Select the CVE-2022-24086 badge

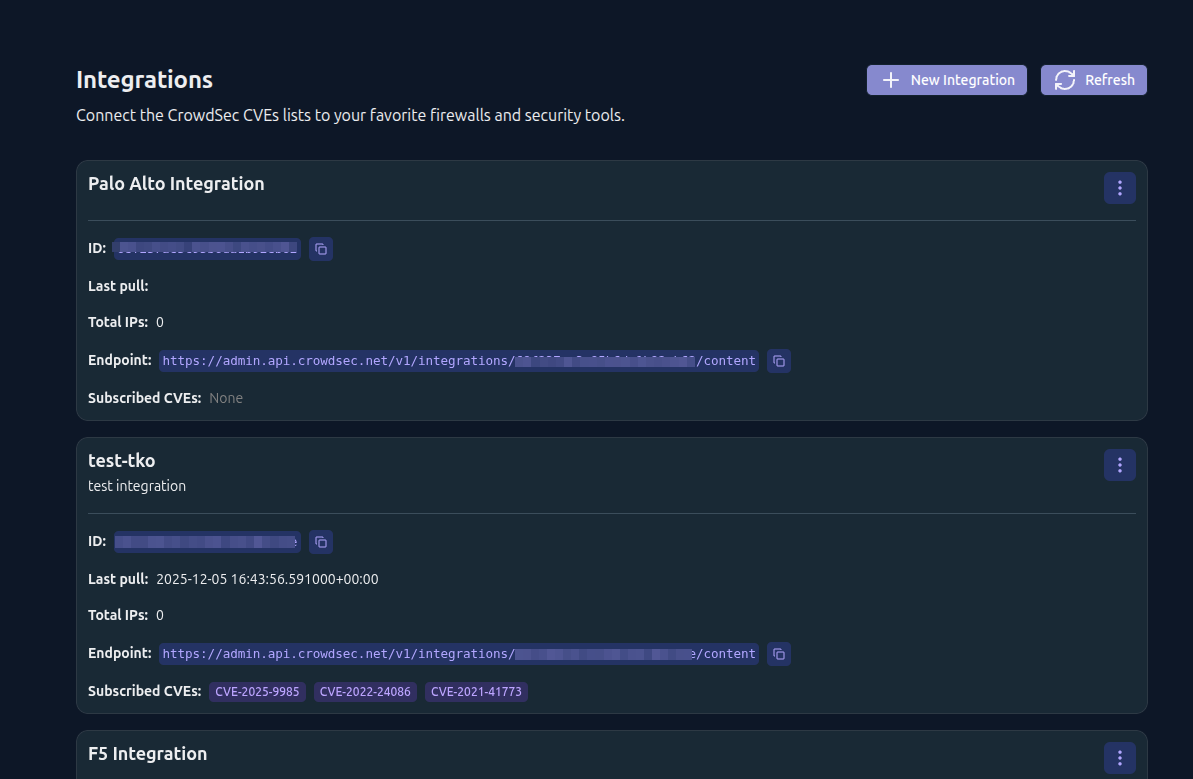point(365,691)
